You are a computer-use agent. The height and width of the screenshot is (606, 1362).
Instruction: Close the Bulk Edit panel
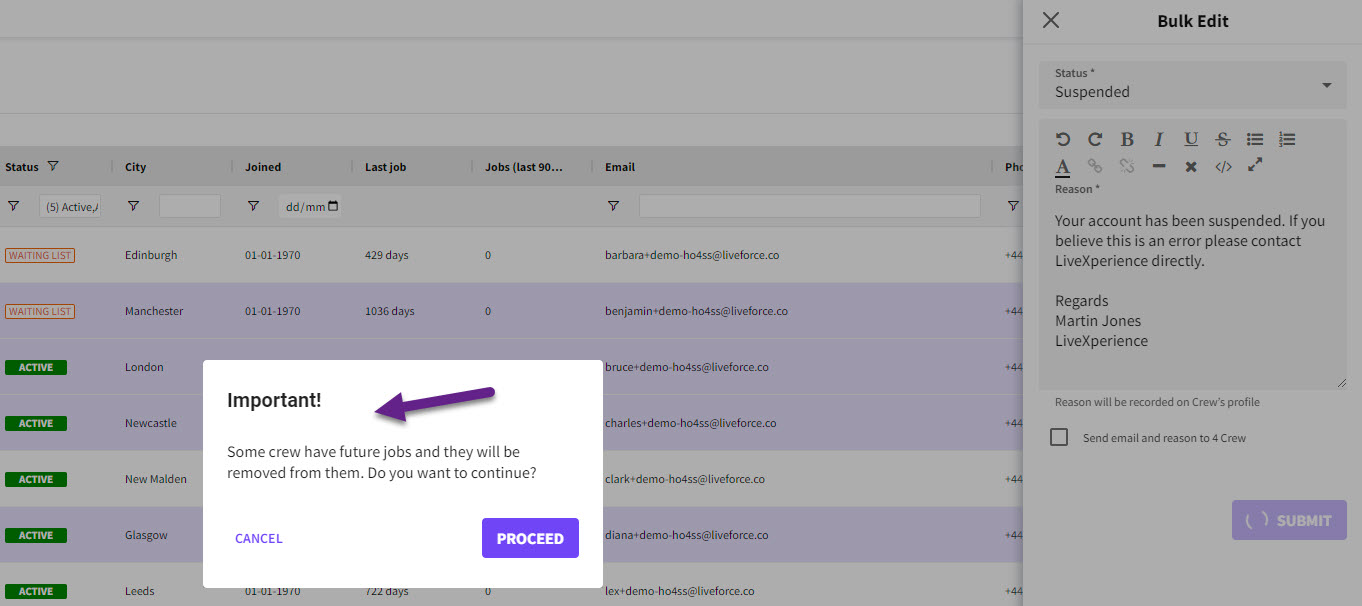(1050, 21)
